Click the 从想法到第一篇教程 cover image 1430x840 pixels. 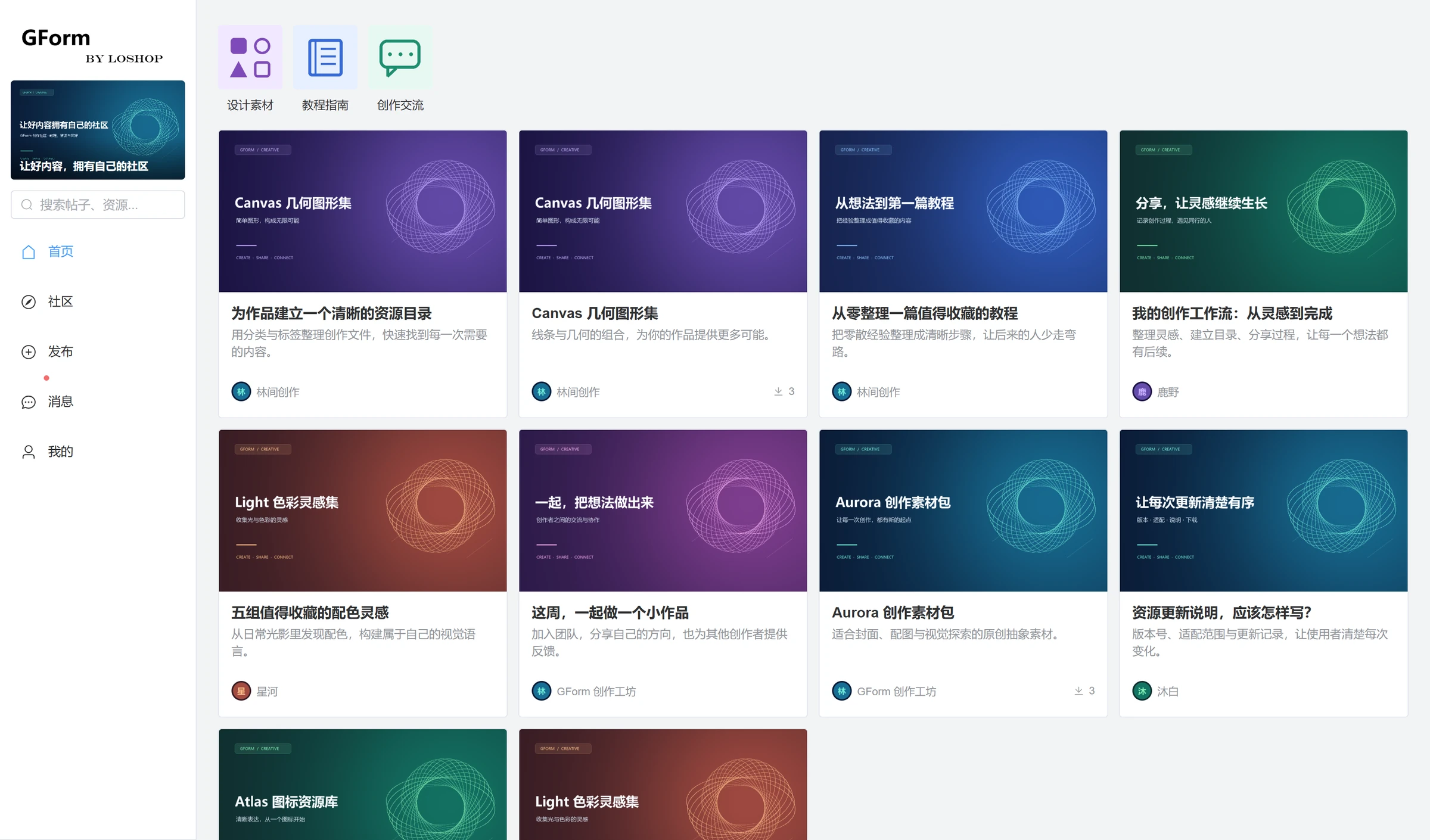(963, 211)
